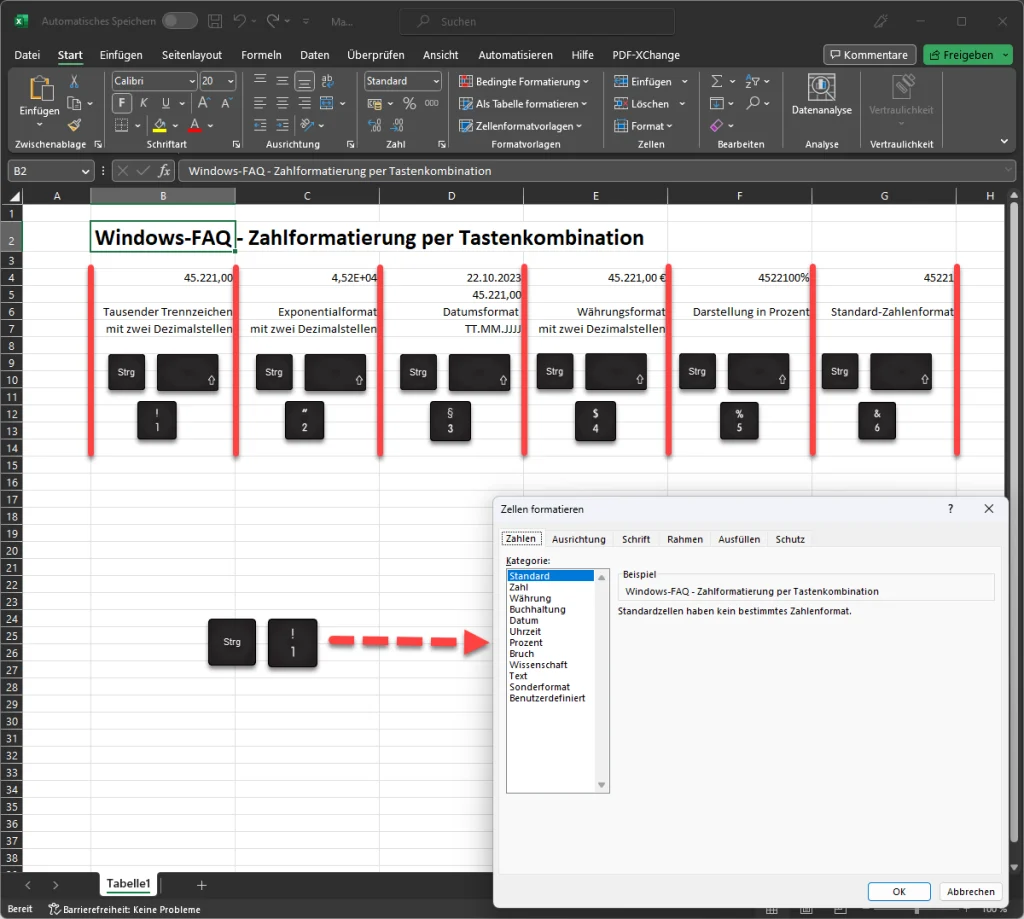This screenshot has height=919, width=1024.
Task: Switch to Schutz tab in dialog
Action: click(x=790, y=539)
